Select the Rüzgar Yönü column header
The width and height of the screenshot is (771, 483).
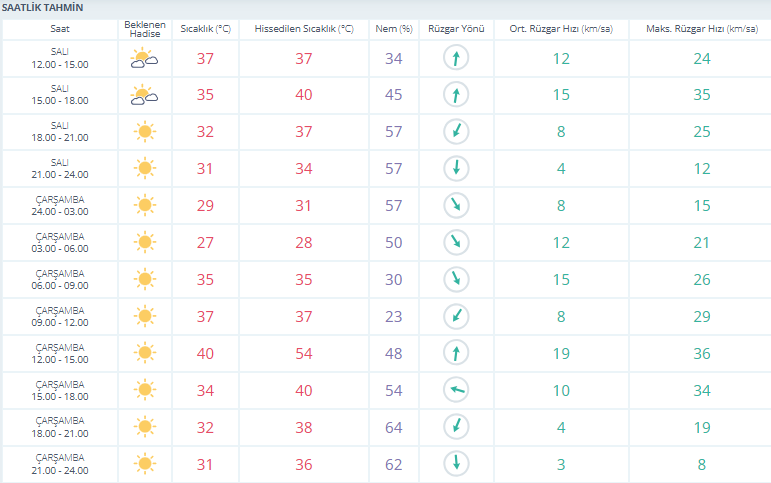[456, 29]
